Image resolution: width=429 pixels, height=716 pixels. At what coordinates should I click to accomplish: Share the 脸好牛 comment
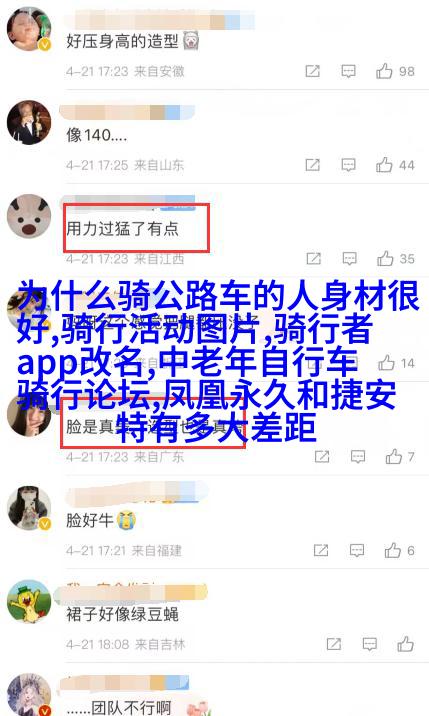[x=321, y=551]
